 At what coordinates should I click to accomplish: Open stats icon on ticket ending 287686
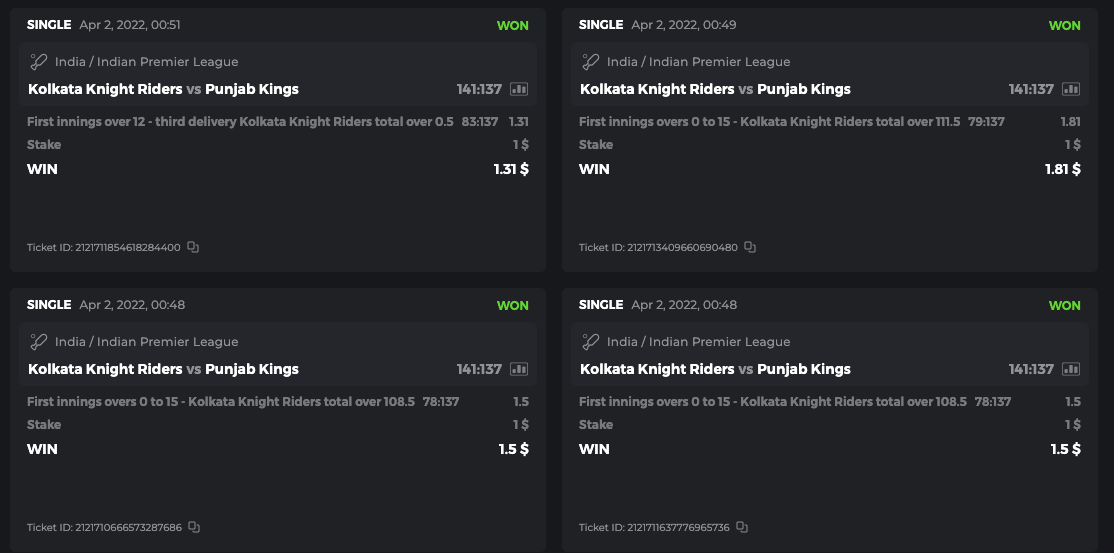point(519,369)
